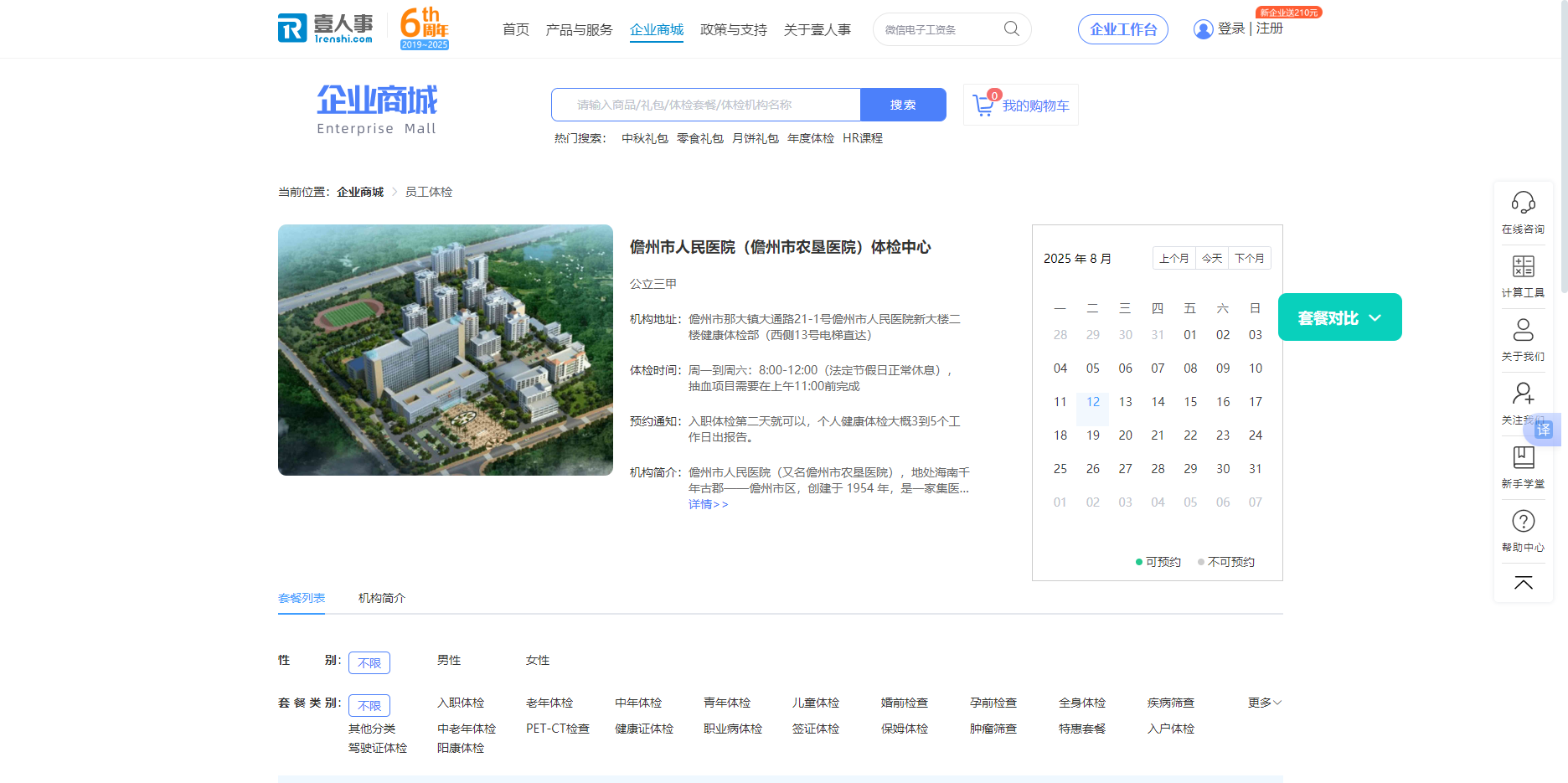
Task: Focus the mall product search field
Action: 706,105
